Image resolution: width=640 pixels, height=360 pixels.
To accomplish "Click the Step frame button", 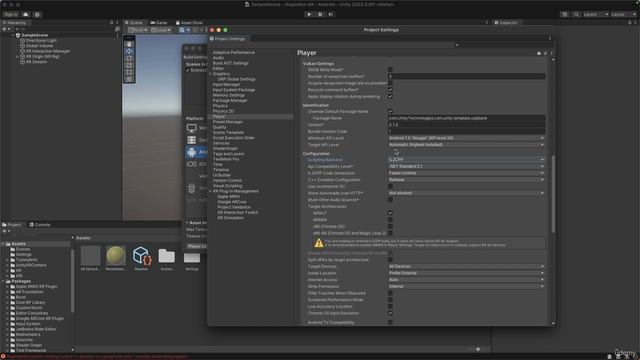I will 331,14.
